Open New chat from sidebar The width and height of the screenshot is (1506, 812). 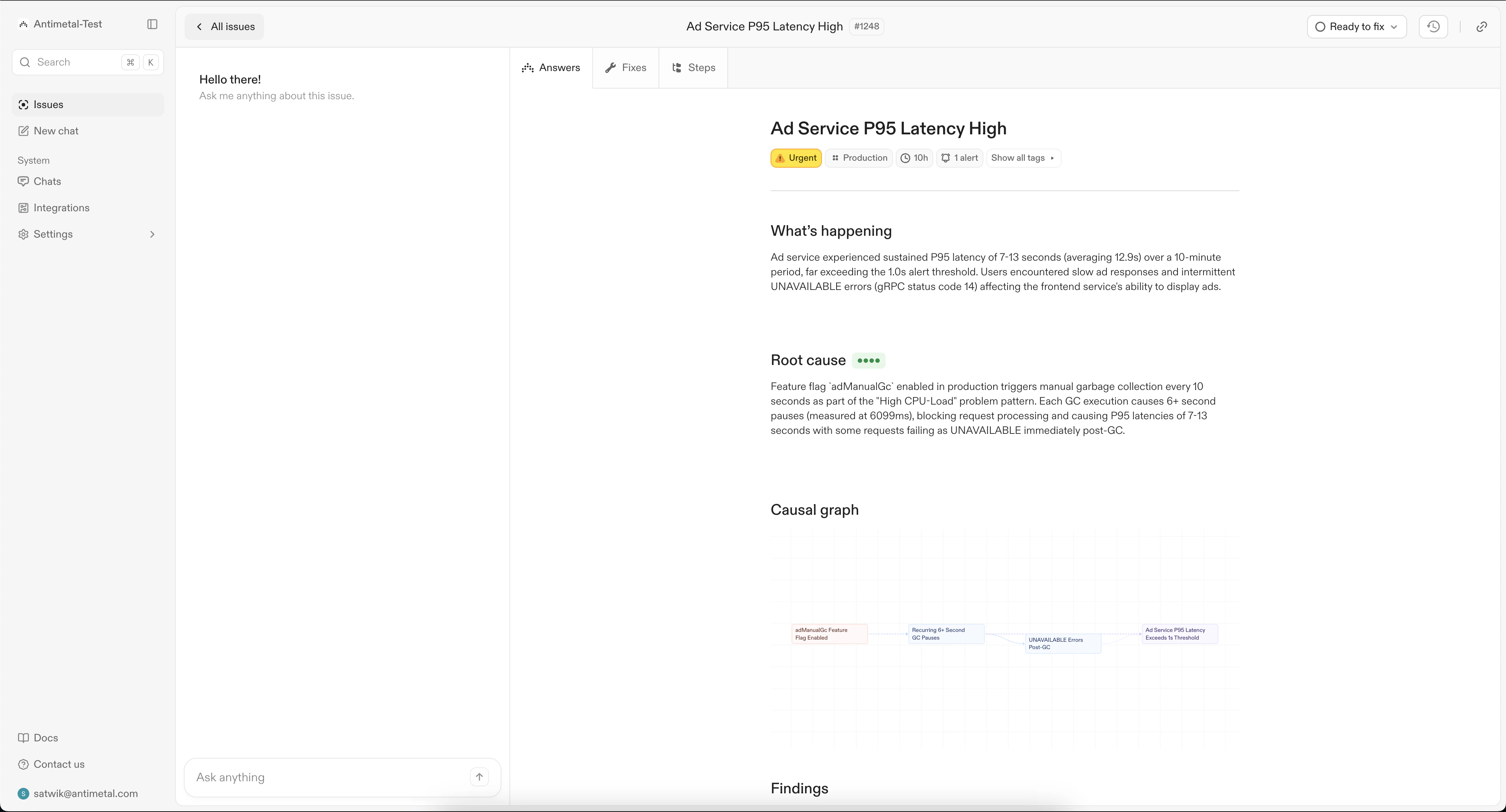(x=56, y=131)
